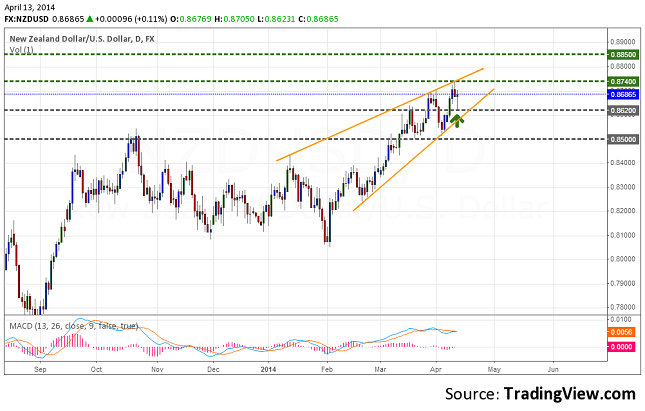Click the +0.00096 (+0.11%) change value

pyautogui.click(x=131, y=19)
